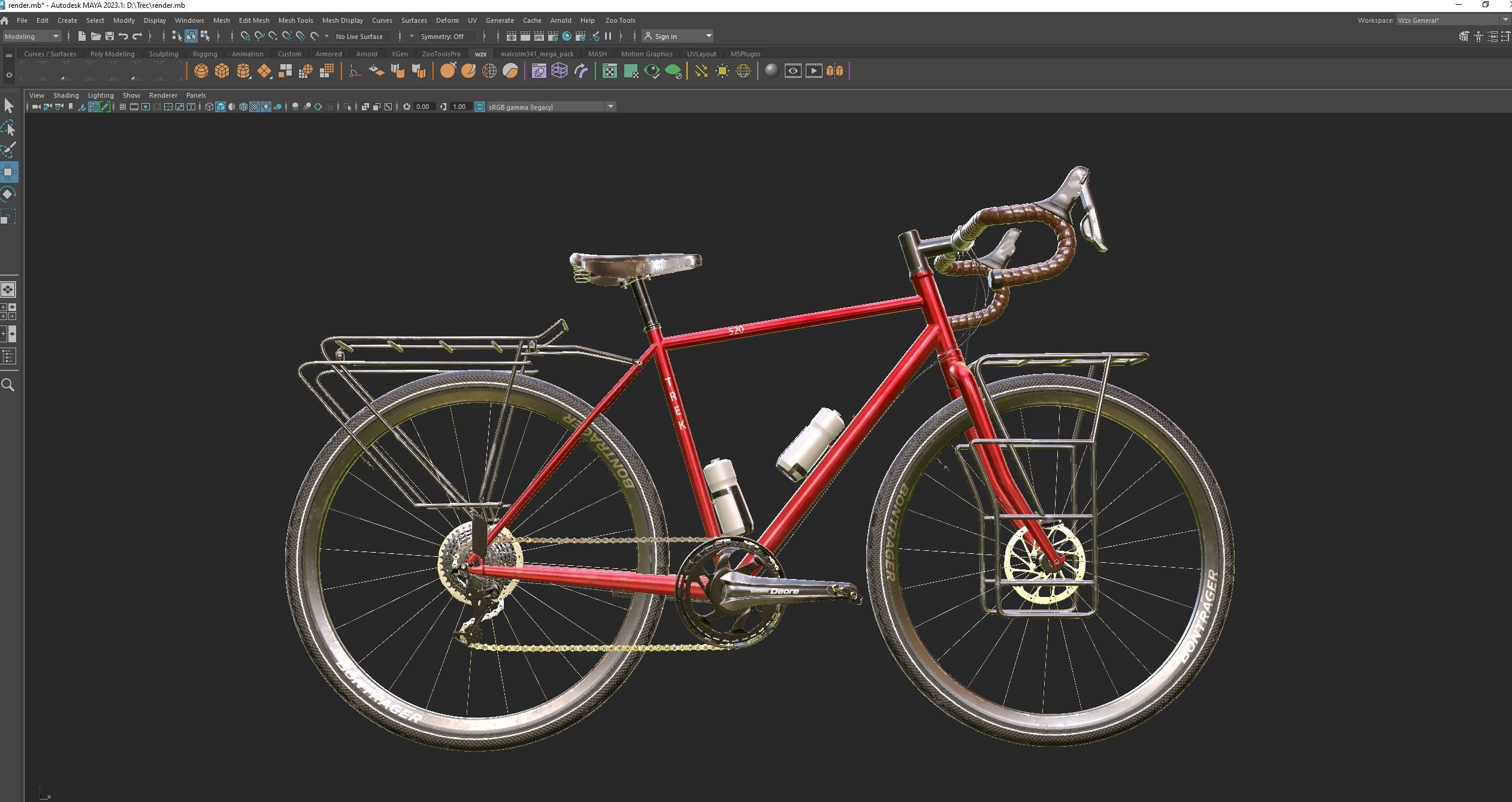Start IPR render icon

click(x=539, y=36)
